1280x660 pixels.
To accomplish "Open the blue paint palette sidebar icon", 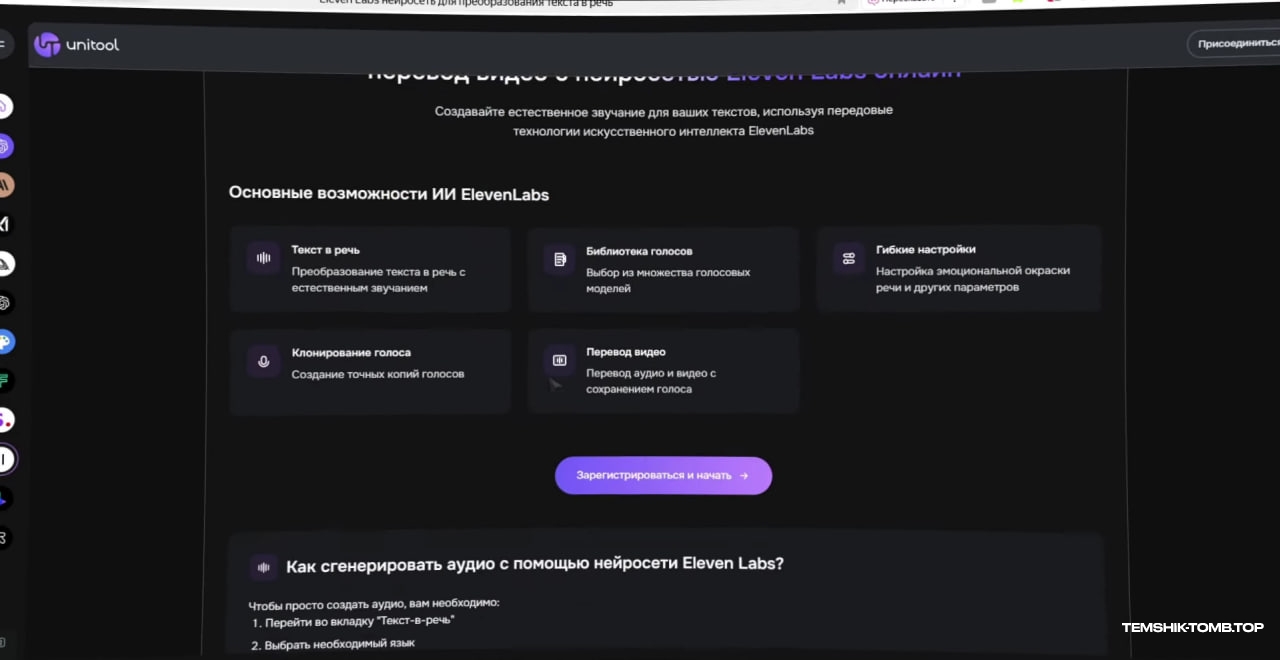I will (5, 342).
